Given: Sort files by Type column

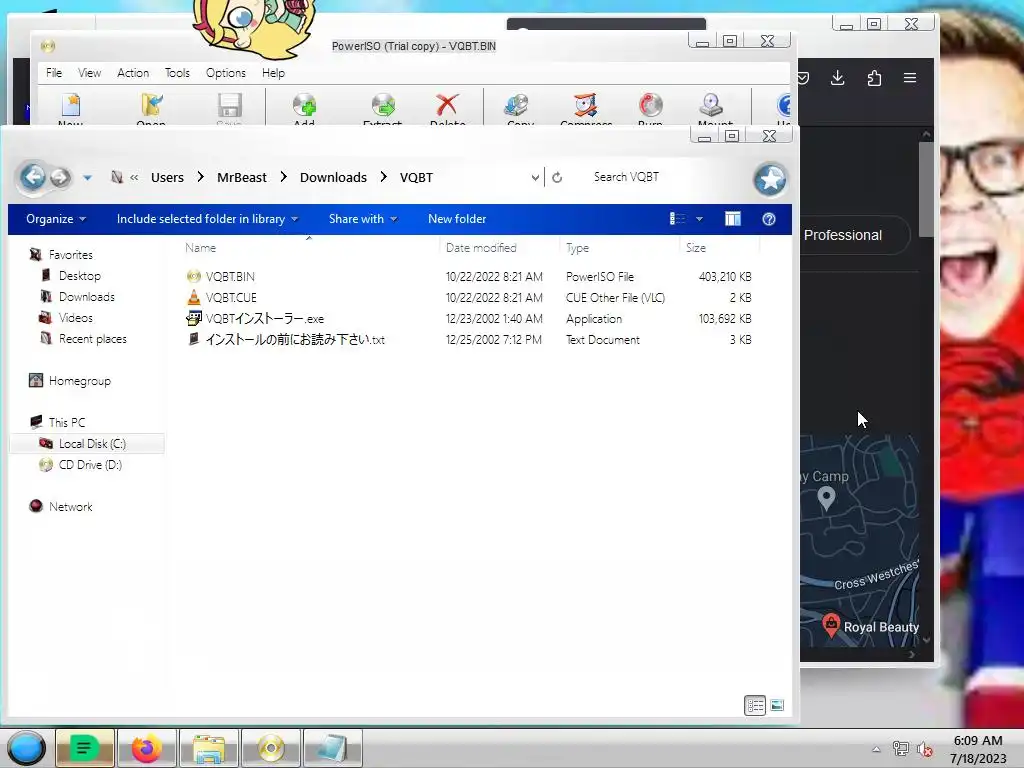Looking at the screenshot, I should coord(577,248).
